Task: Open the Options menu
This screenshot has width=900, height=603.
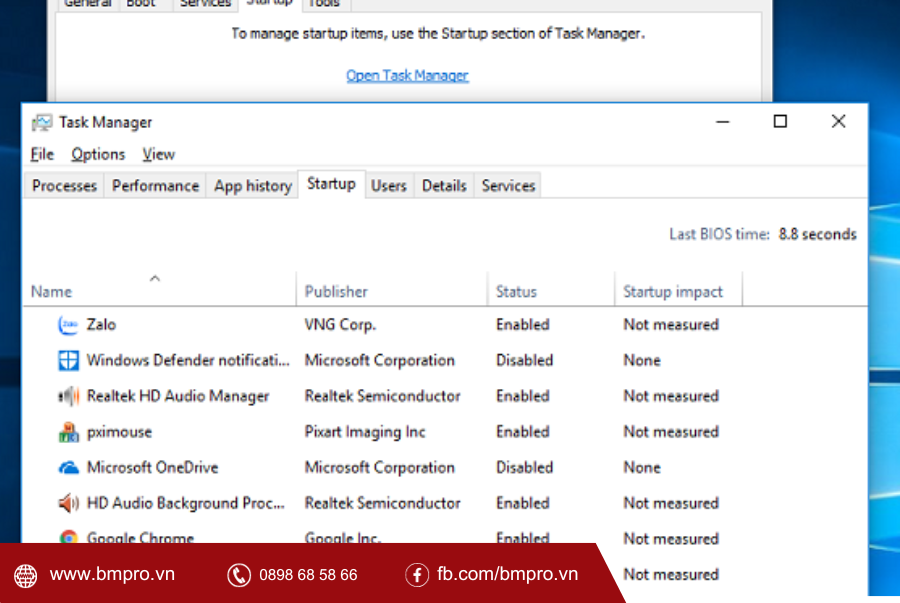Action: click(98, 154)
